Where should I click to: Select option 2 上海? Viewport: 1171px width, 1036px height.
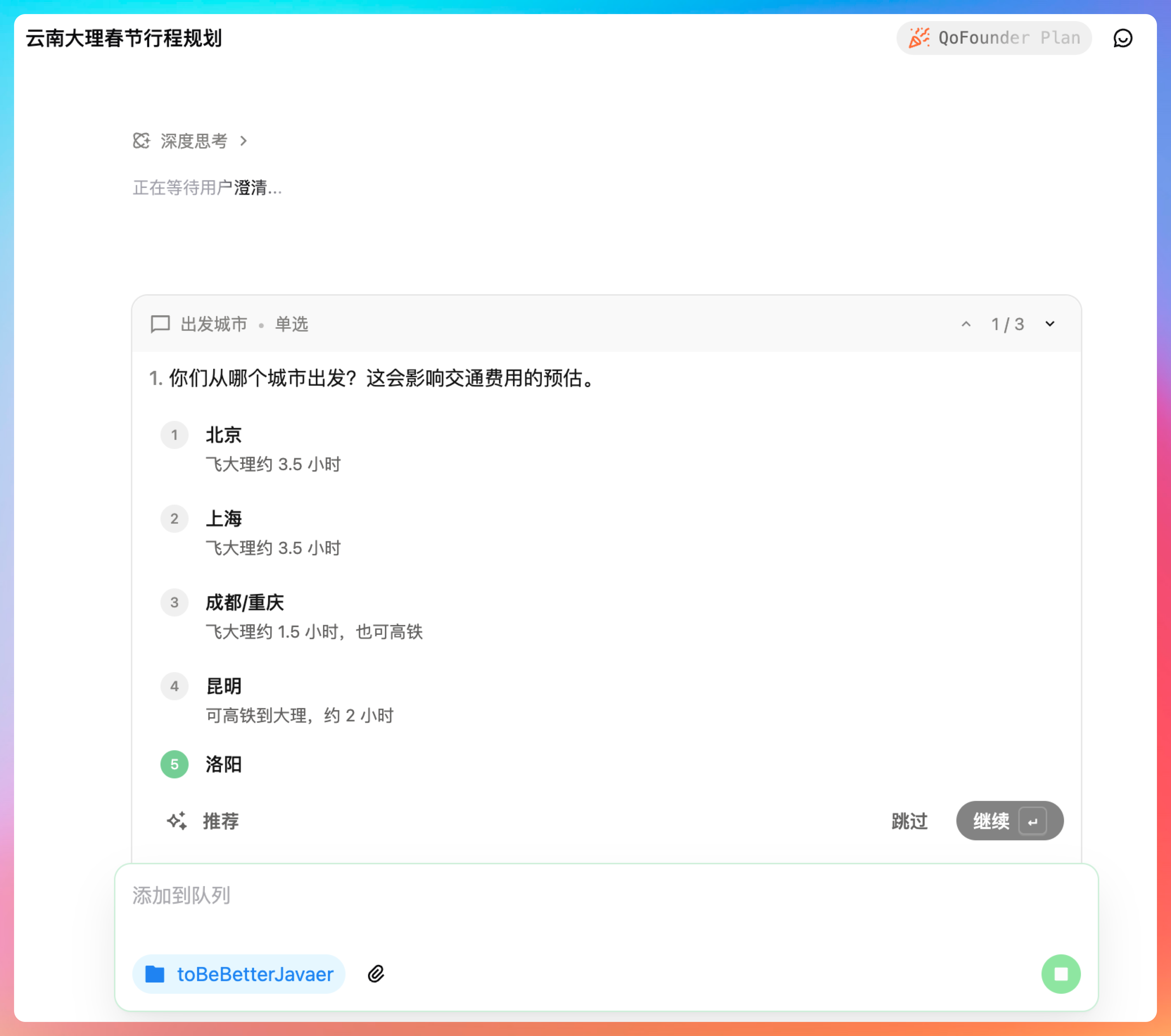223,519
